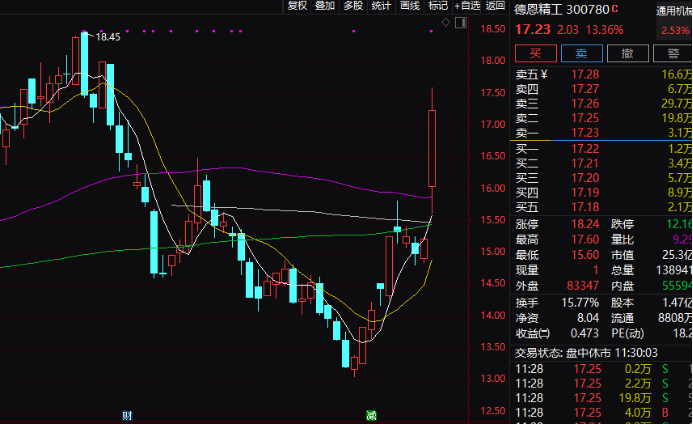The image size is (693, 424).
Task: Select the 卖五 row at 17.28
Action: click(x=602, y=74)
